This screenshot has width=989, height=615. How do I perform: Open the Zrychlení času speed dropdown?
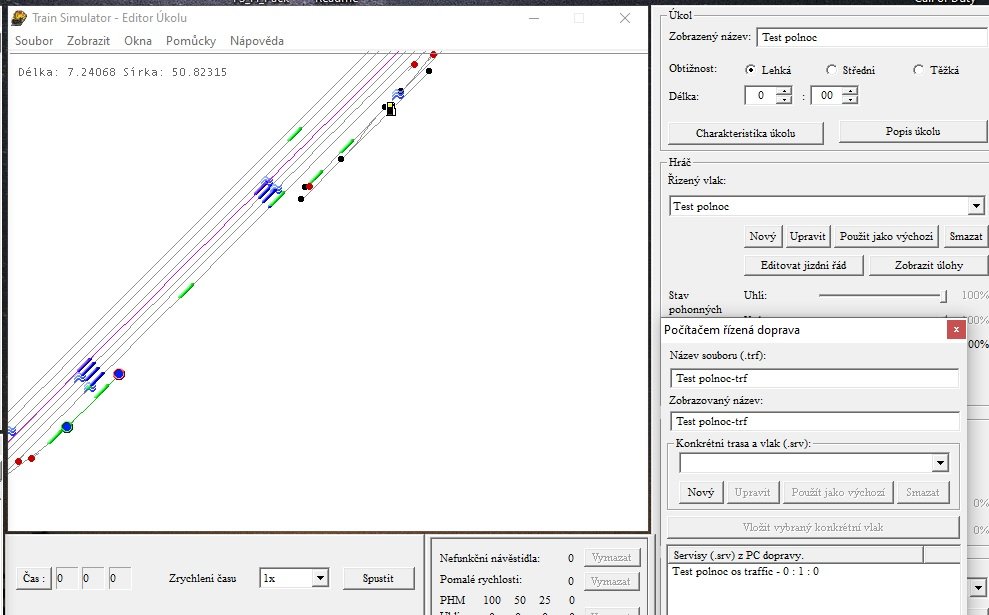click(319, 578)
